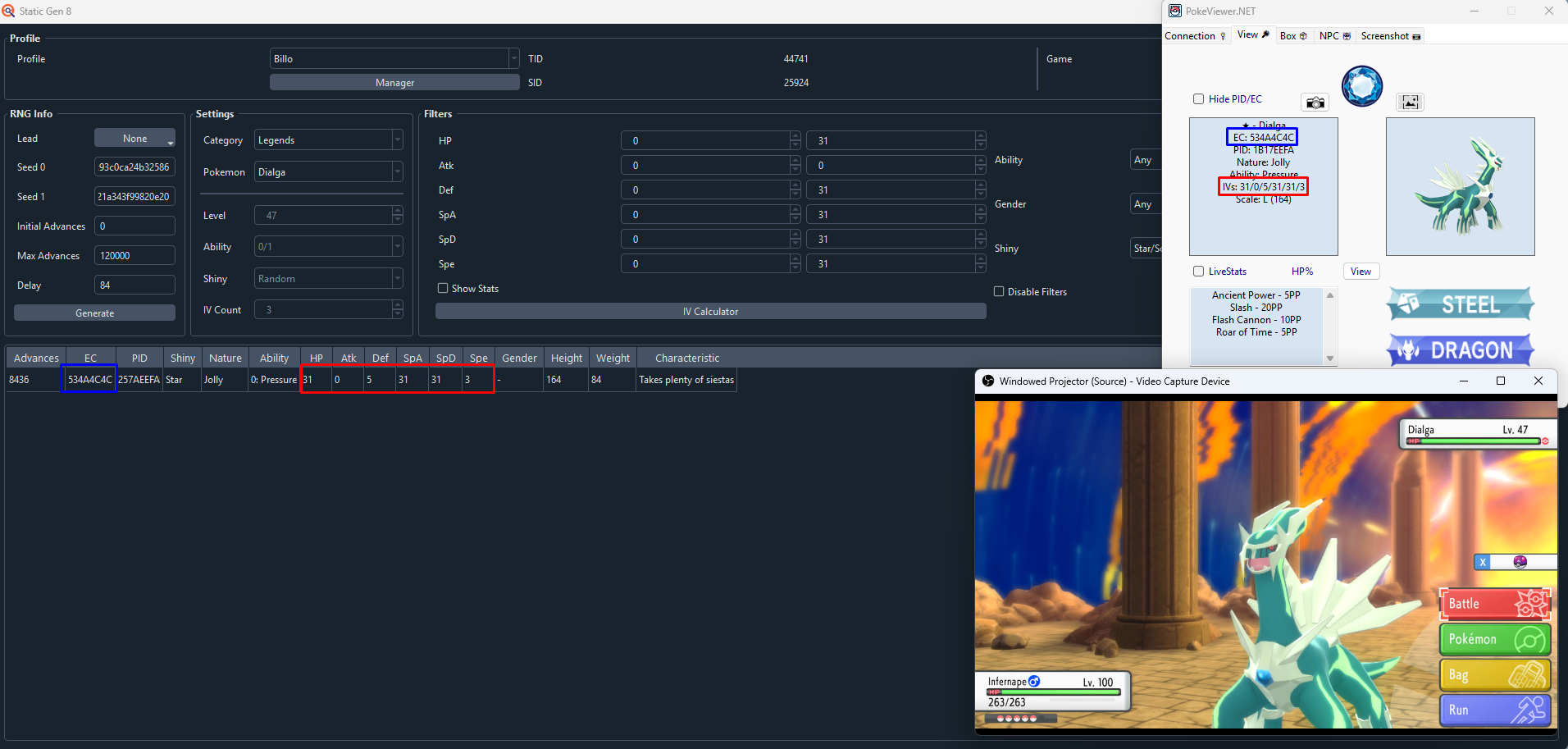Screen dimensions: 1568x749
Task: Open the Gender filter Any dropdown
Action: coord(1146,203)
